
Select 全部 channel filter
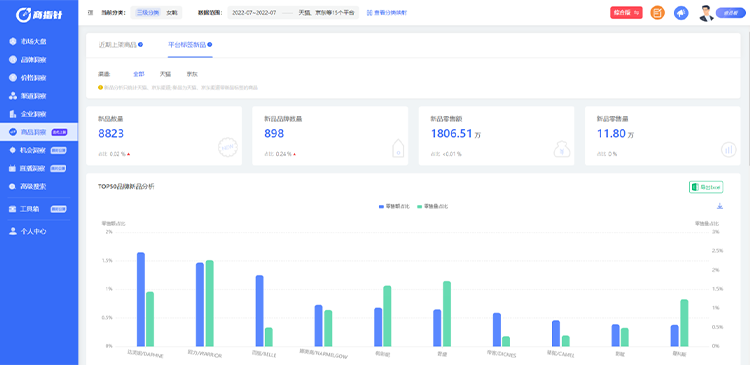tap(139, 74)
